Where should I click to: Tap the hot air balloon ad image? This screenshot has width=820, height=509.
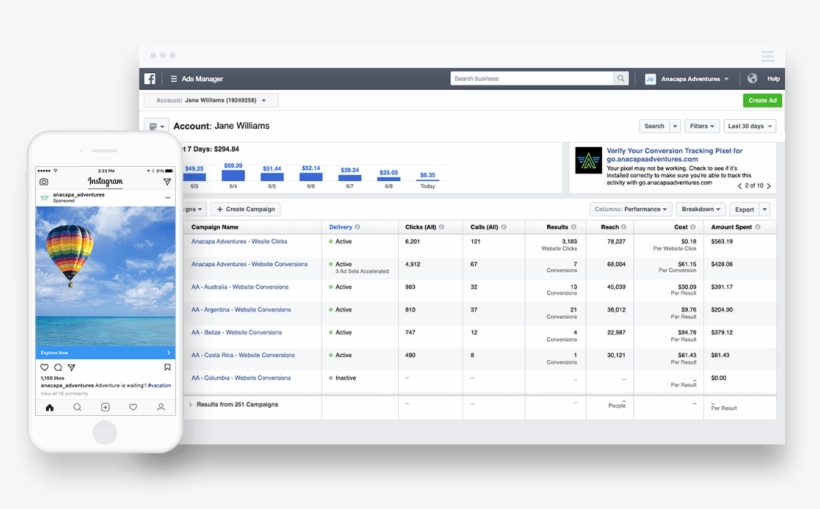click(105, 276)
